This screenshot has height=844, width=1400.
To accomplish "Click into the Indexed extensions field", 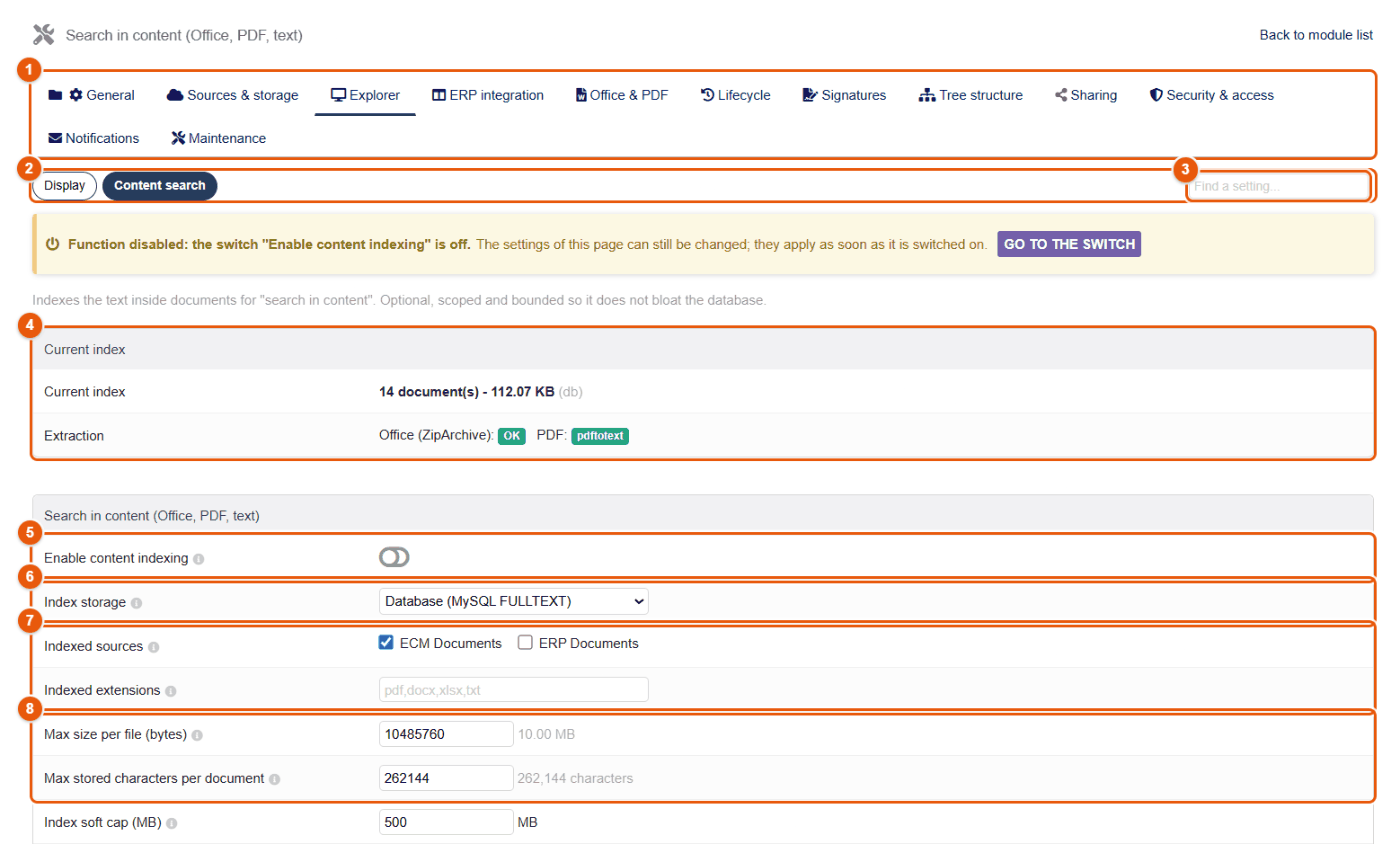I will click(514, 690).
